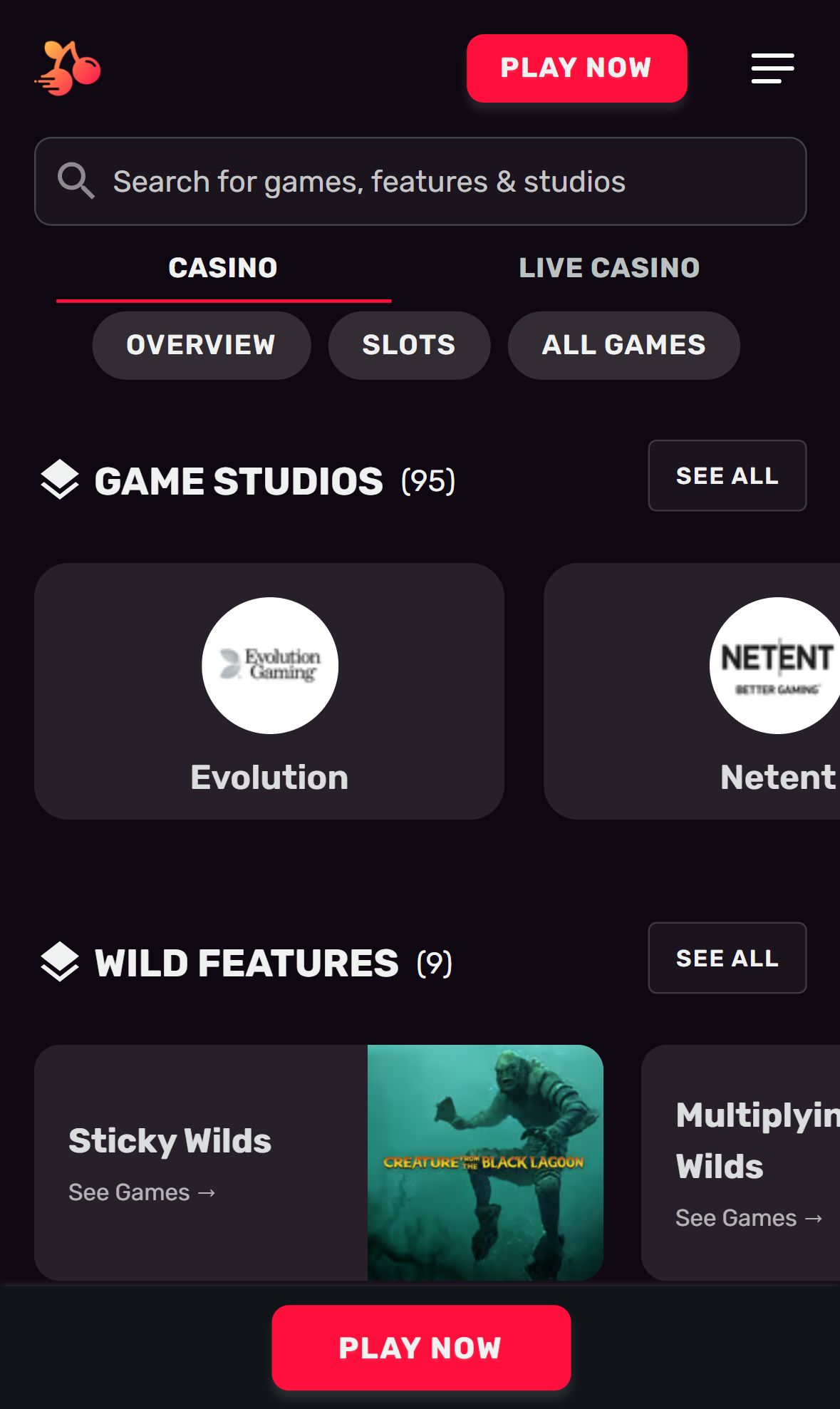Image resolution: width=840 pixels, height=1409 pixels.
Task: Click the top Play Now button
Action: (x=576, y=68)
